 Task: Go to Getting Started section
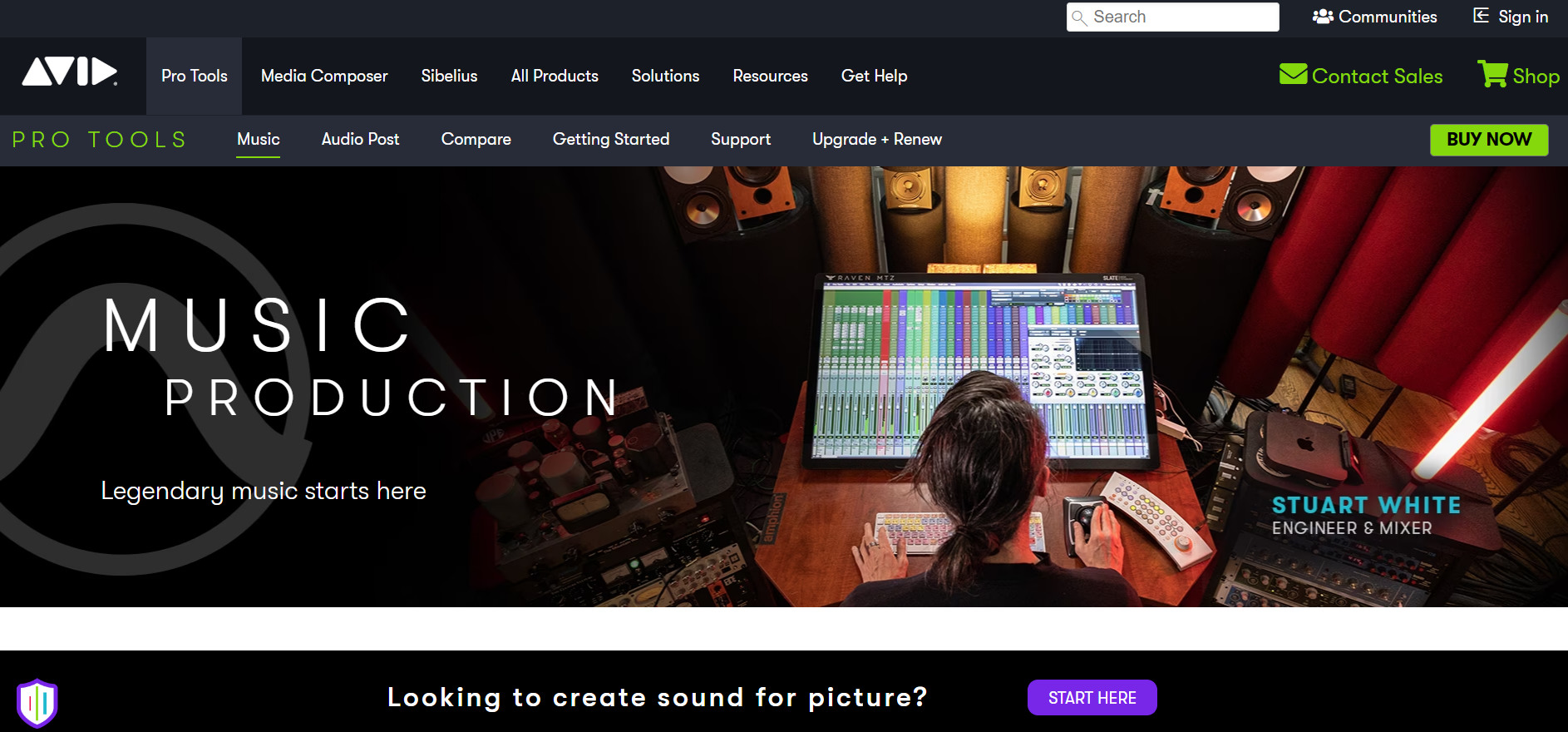tap(610, 139)
